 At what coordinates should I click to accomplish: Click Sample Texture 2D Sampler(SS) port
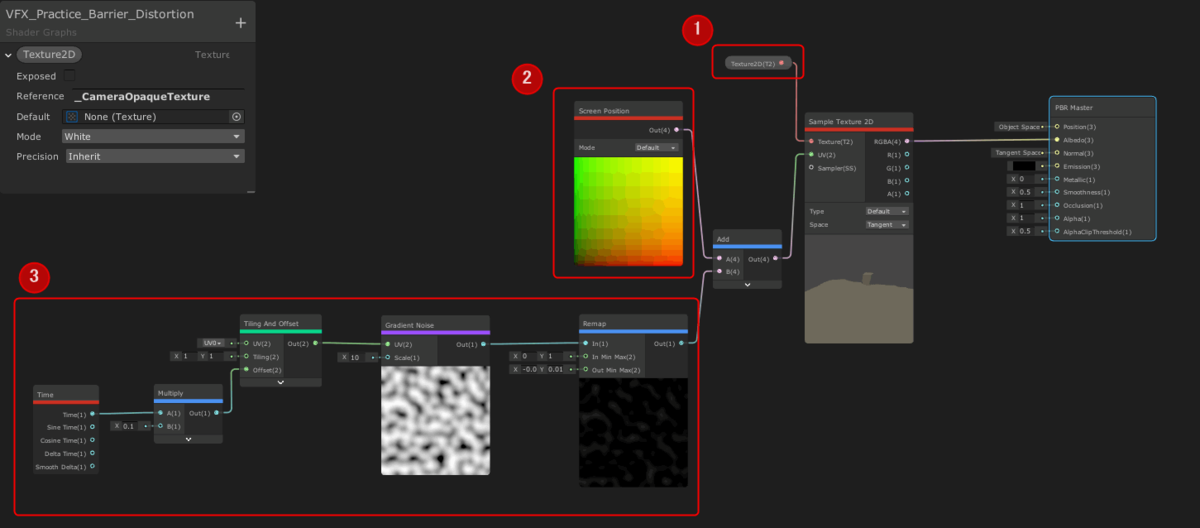[811, 168]
